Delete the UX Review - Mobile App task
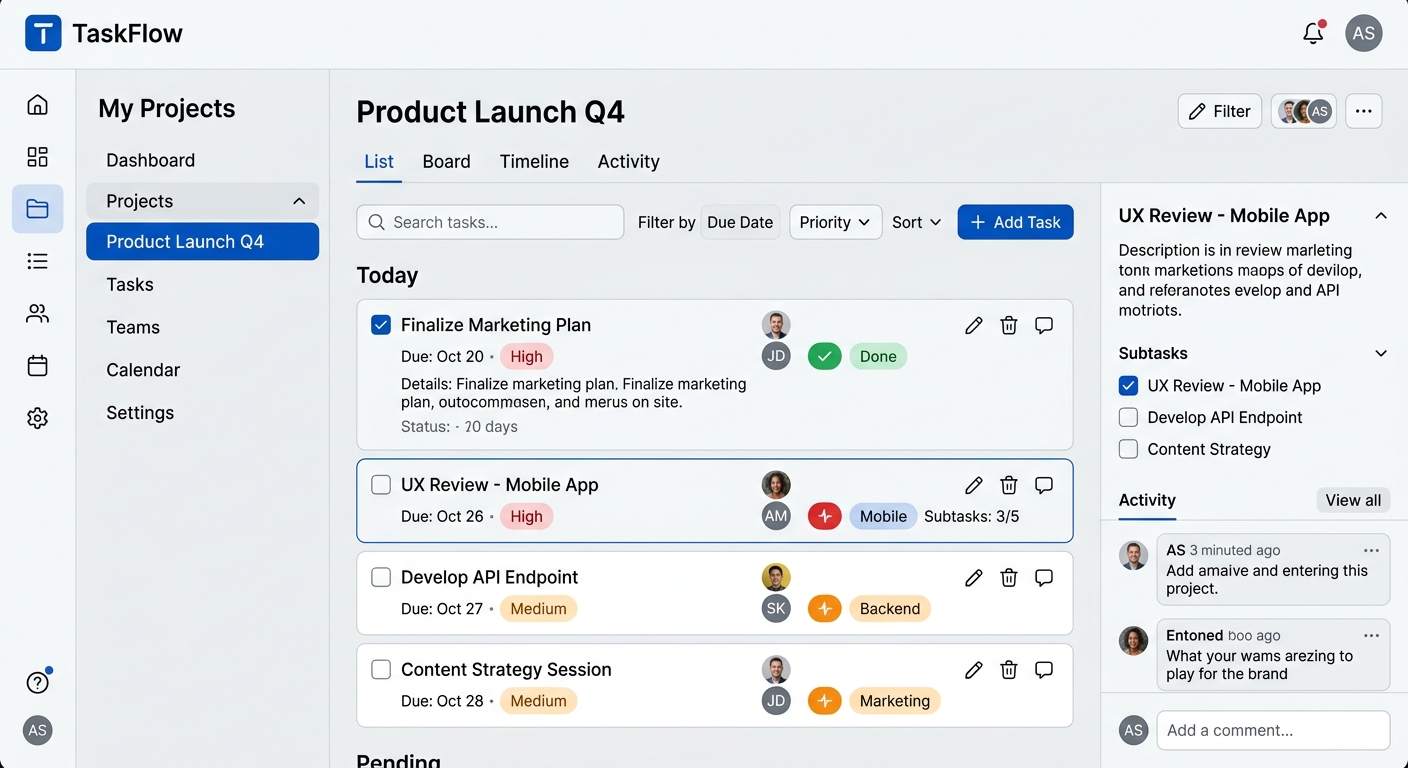This screenshot has height=768, width=1408. click(1009, 485)
